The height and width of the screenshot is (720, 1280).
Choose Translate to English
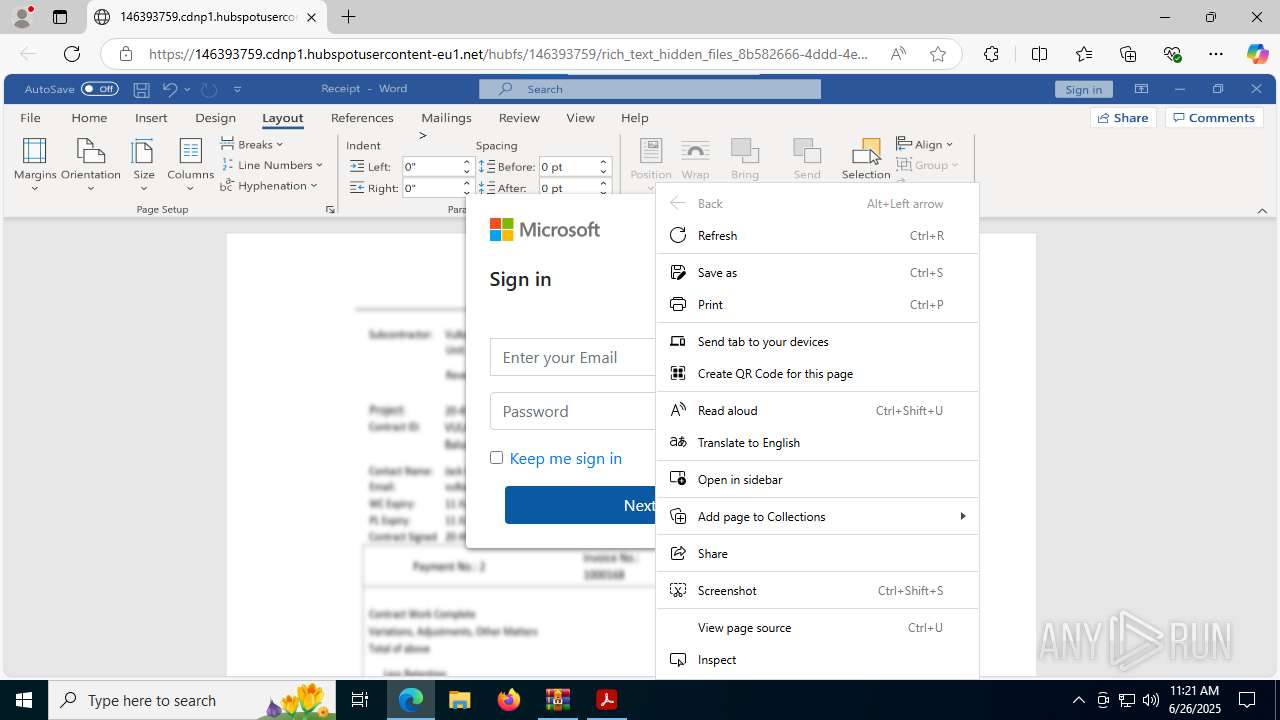pos(817,442)
